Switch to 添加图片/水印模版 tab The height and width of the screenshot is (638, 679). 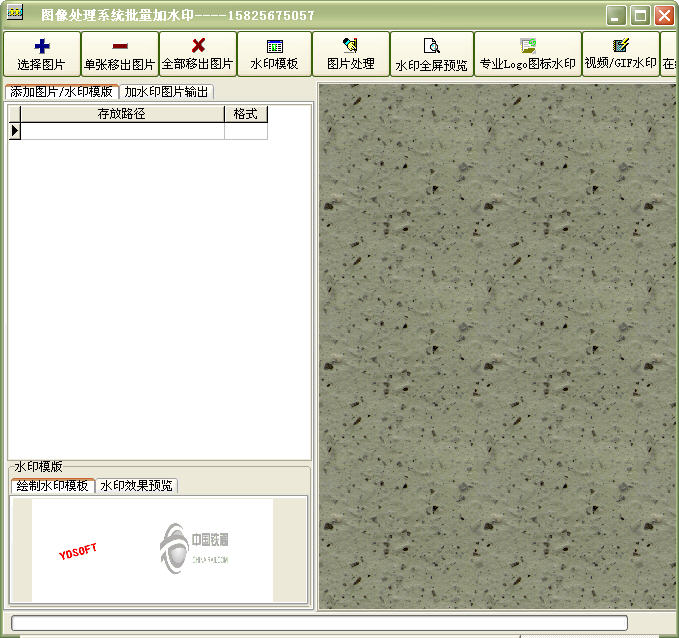point(61,91)
